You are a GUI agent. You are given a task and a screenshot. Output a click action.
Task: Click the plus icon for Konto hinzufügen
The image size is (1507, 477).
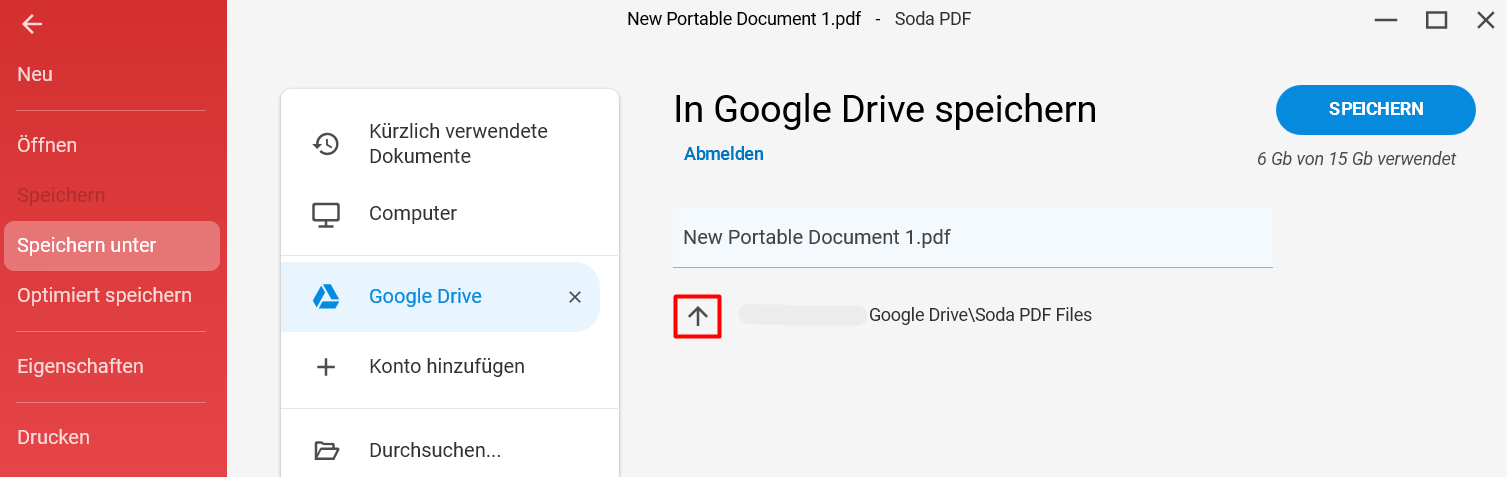(x=326, y=367)
